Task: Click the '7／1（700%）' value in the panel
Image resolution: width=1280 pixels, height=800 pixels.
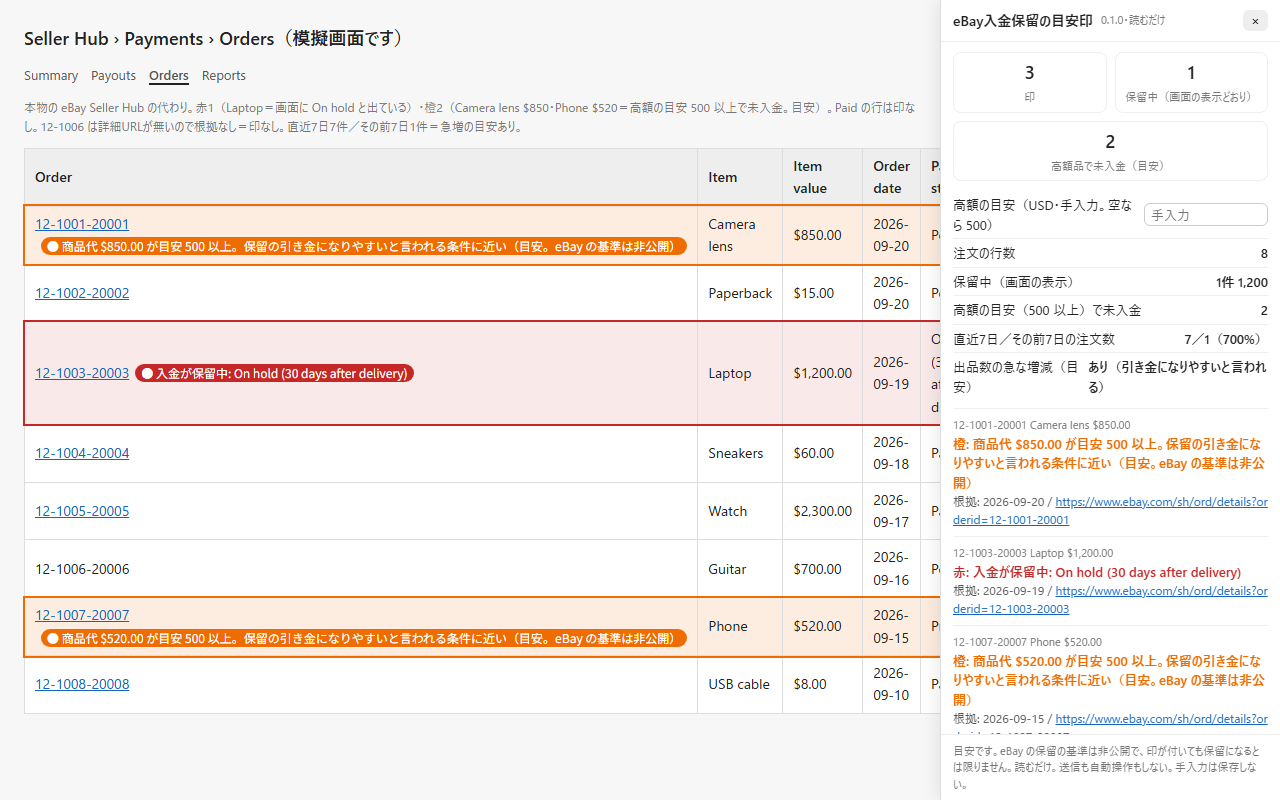Action: point(1225,339)
